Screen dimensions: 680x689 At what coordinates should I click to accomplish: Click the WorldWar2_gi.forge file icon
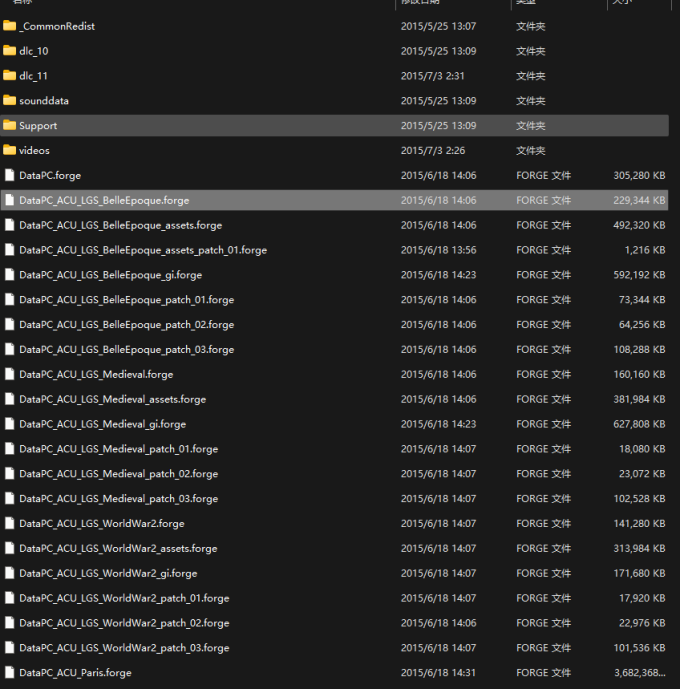point(9,573)
